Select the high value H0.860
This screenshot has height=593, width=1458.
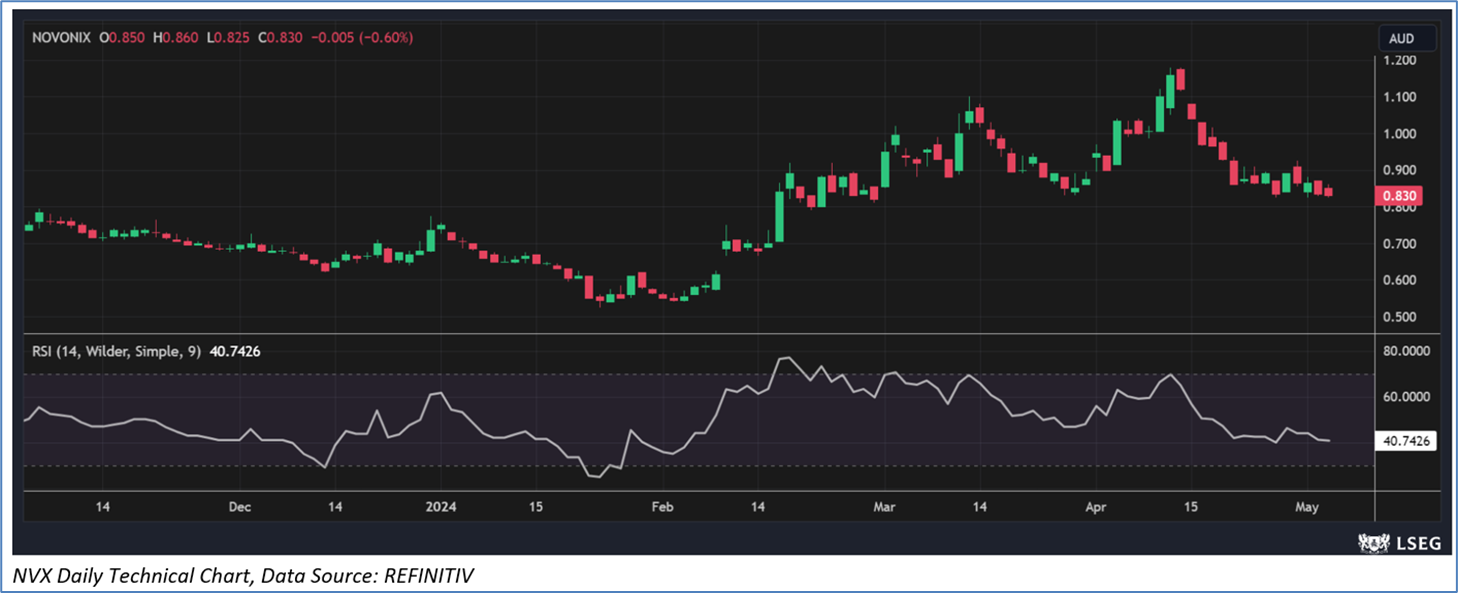176,37
